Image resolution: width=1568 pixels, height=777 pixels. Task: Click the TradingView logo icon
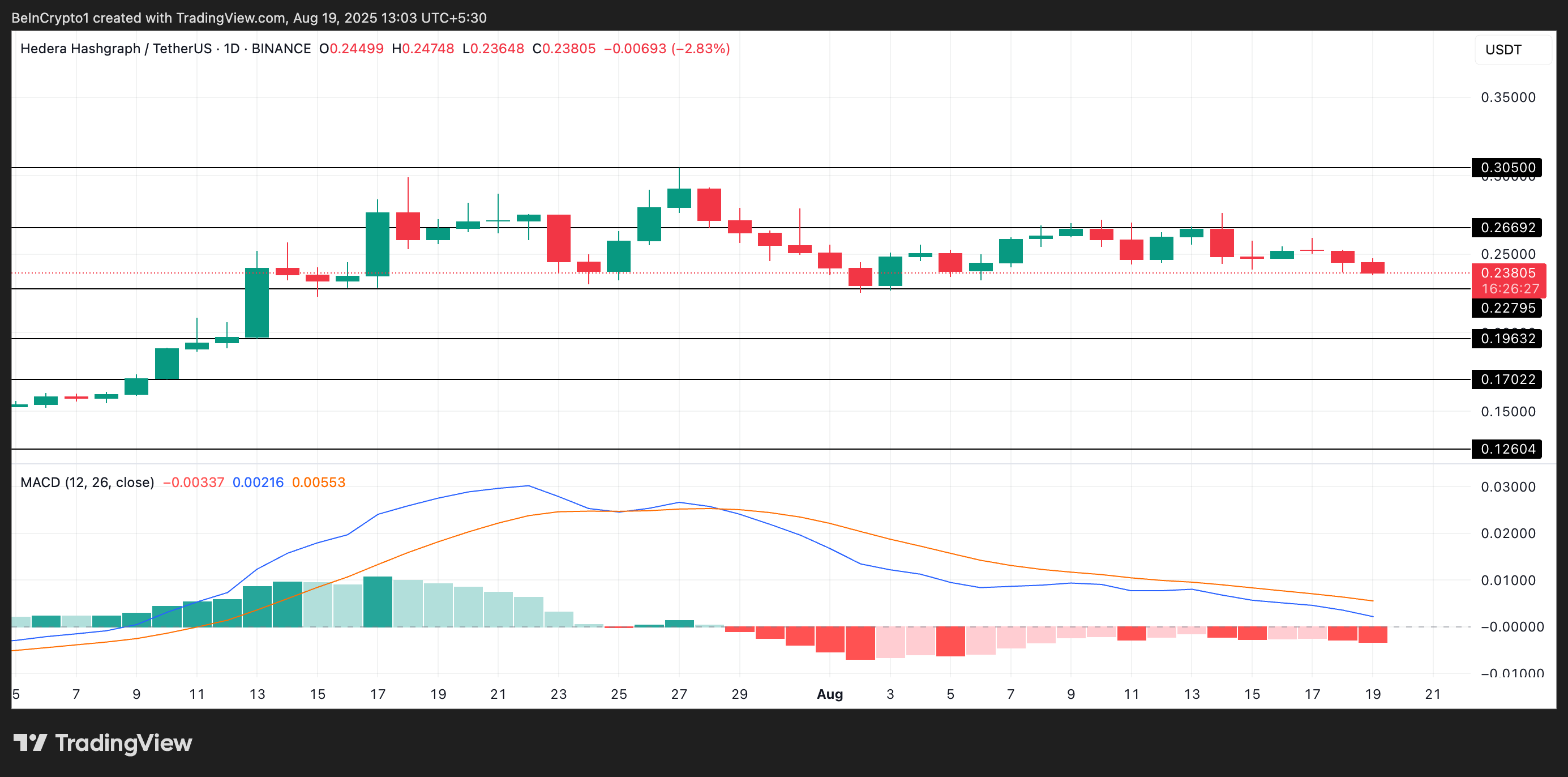click(x=30, y=742)
